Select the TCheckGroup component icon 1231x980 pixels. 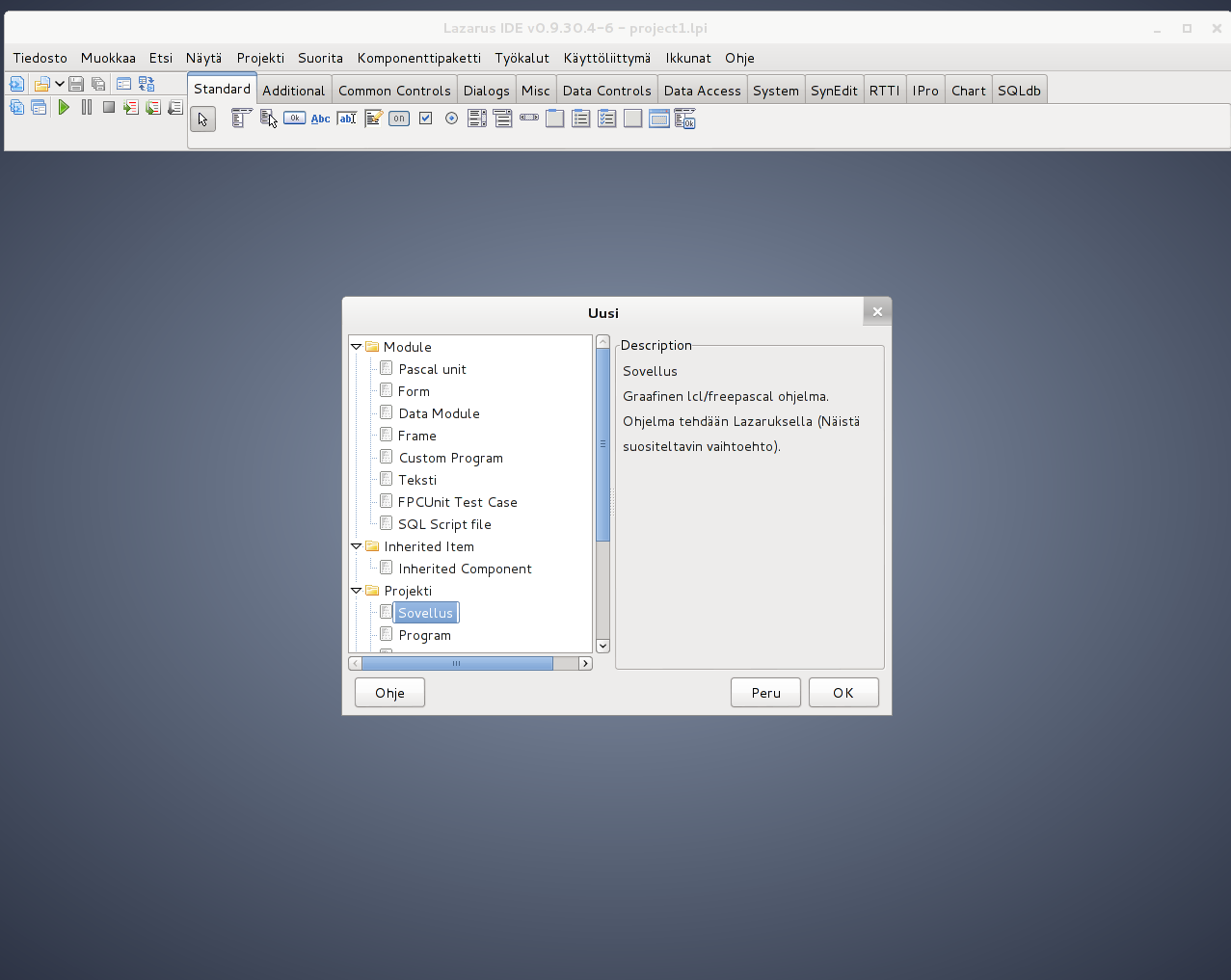click(x=607, y=119)
